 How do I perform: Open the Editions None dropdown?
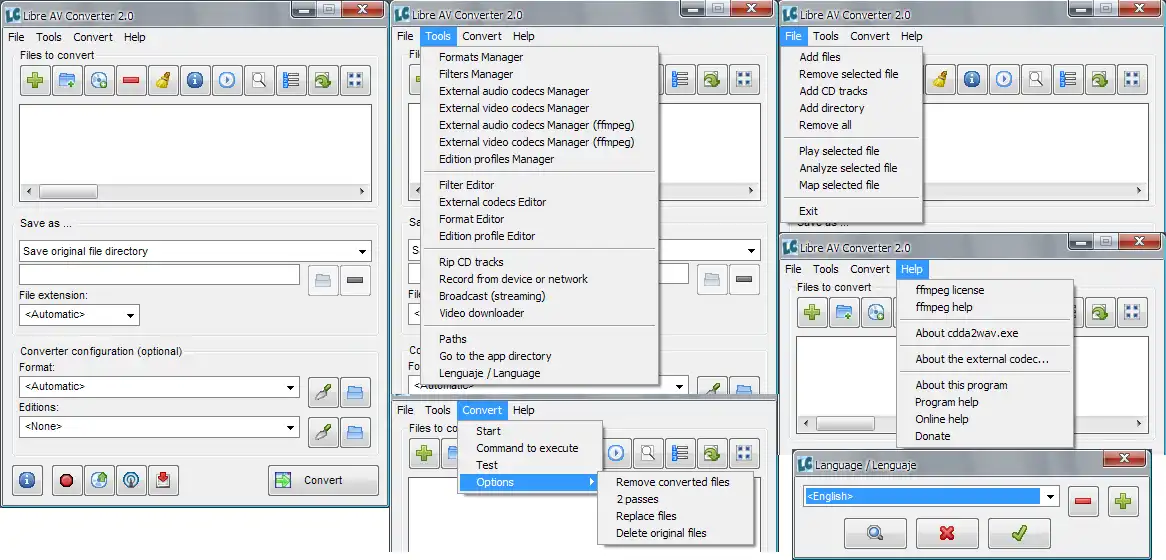(x=160, y=427)
